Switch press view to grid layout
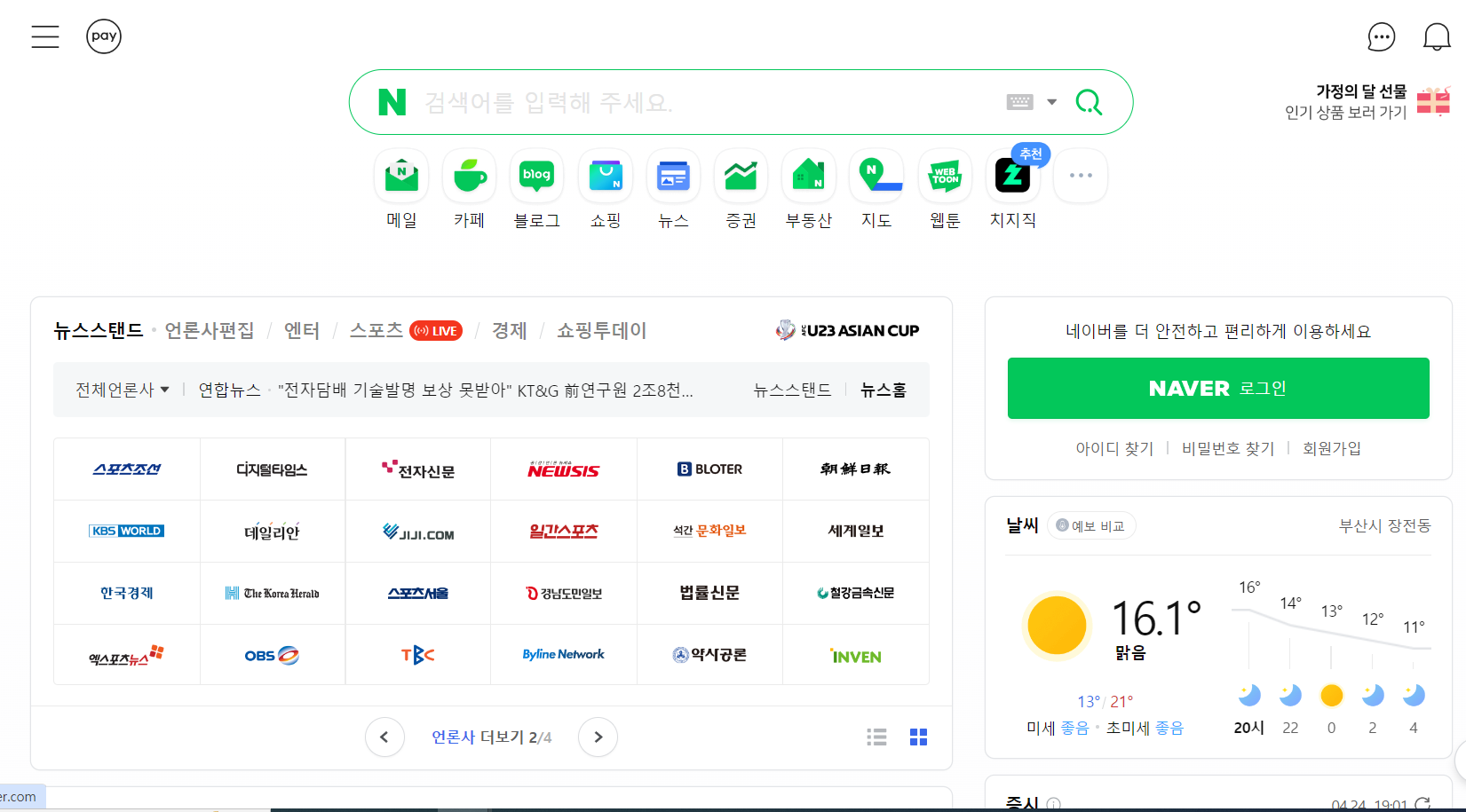The height and width of the screenshot is (812, 1466). (x=918, y=737)
